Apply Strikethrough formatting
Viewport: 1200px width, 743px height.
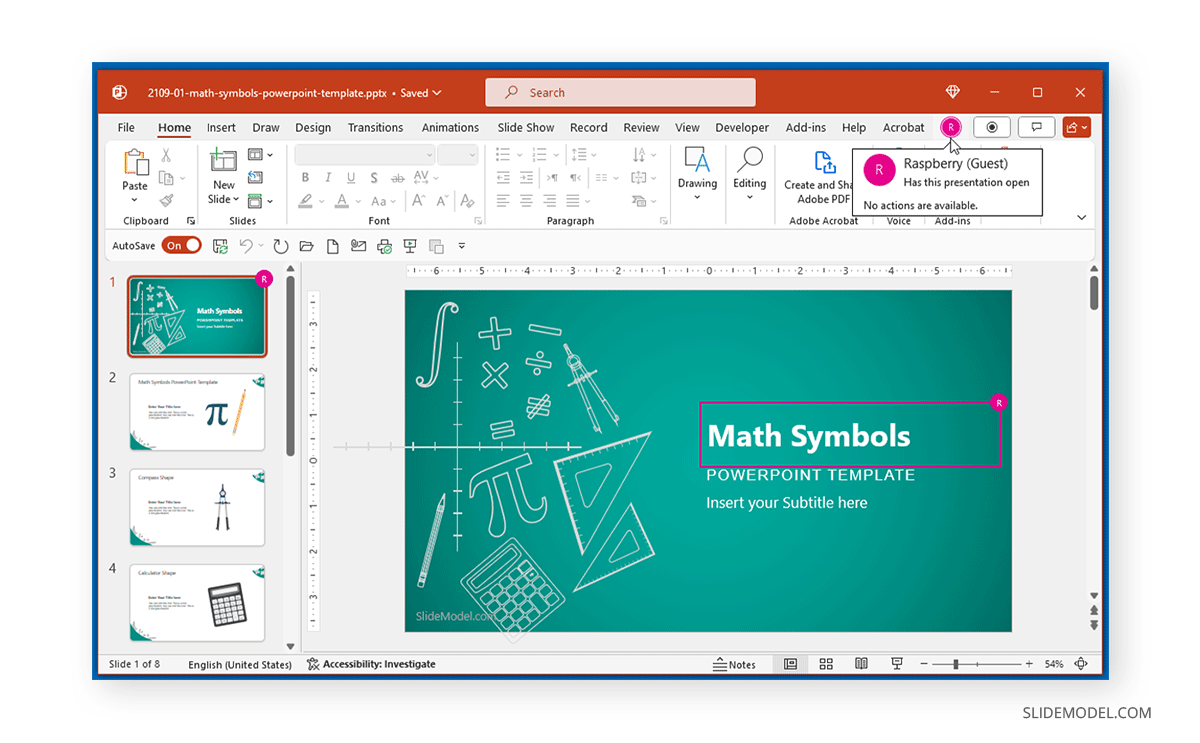pos(397,178)
